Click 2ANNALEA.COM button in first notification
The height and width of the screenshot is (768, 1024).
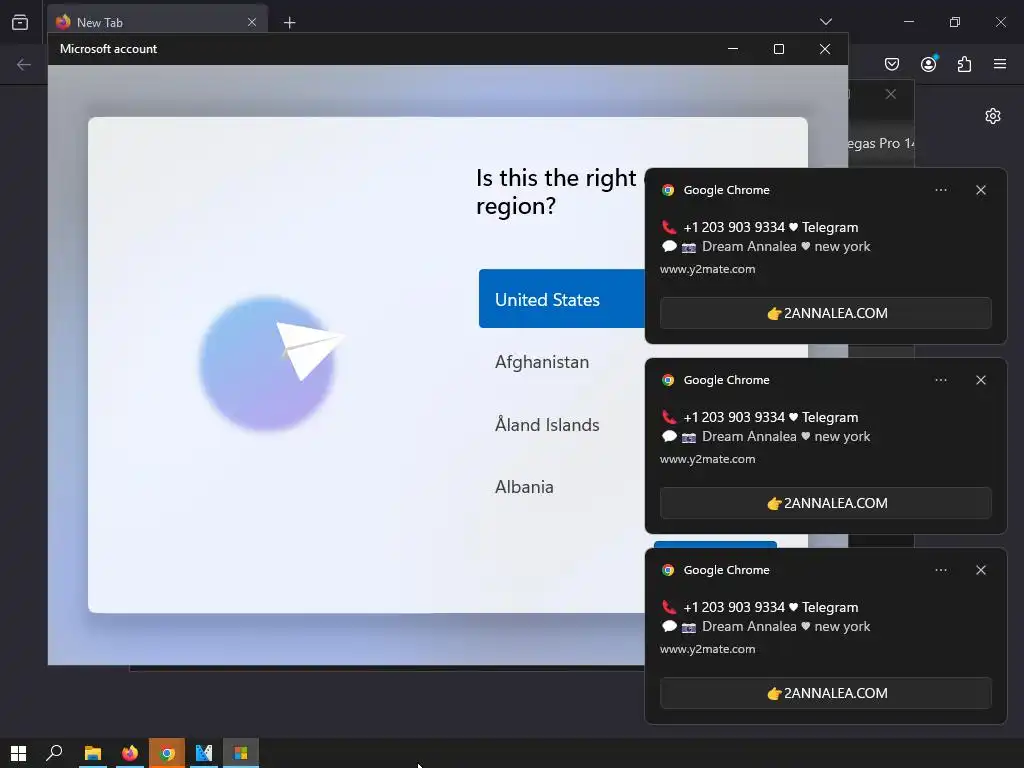825,313
